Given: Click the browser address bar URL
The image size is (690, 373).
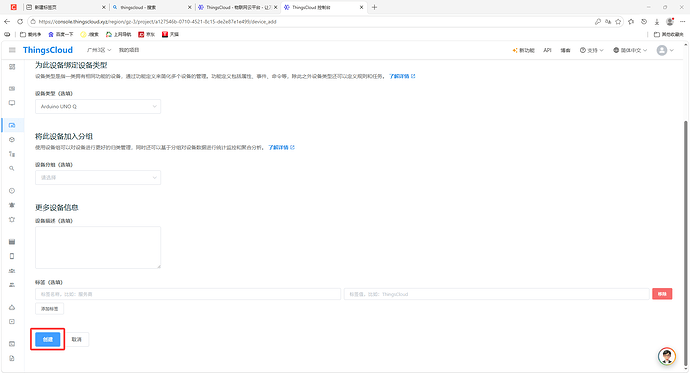Looking at the screenshot, I should [158, 22].
